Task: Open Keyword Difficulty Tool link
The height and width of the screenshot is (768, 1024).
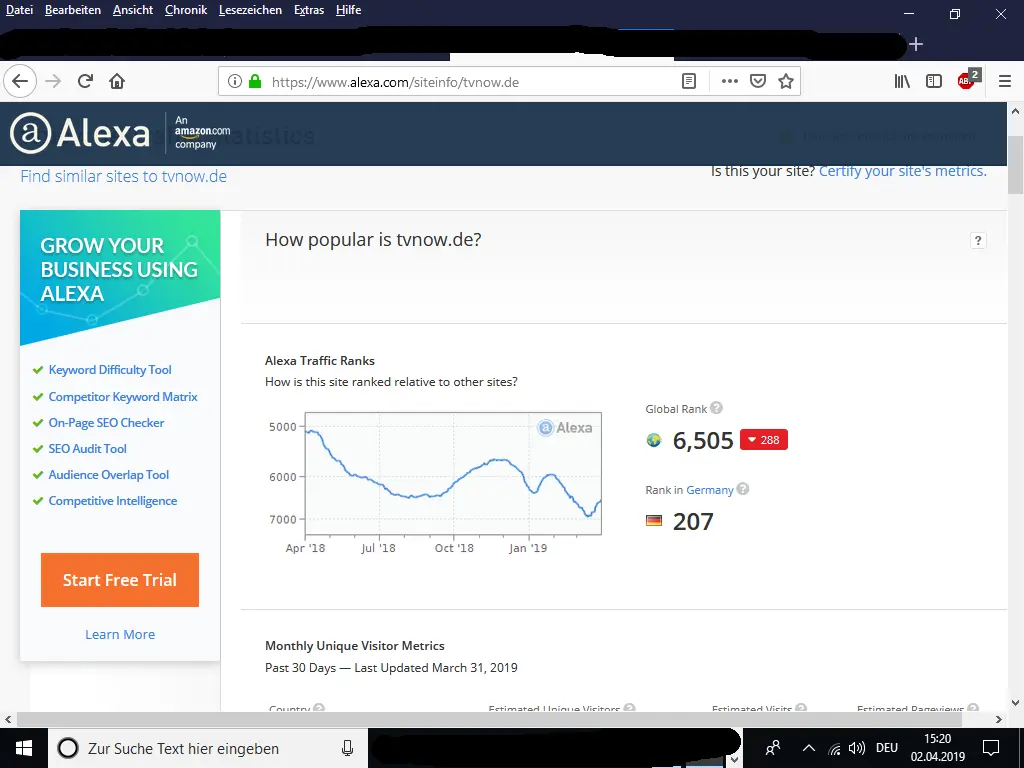Action: [x=110, y=370]
